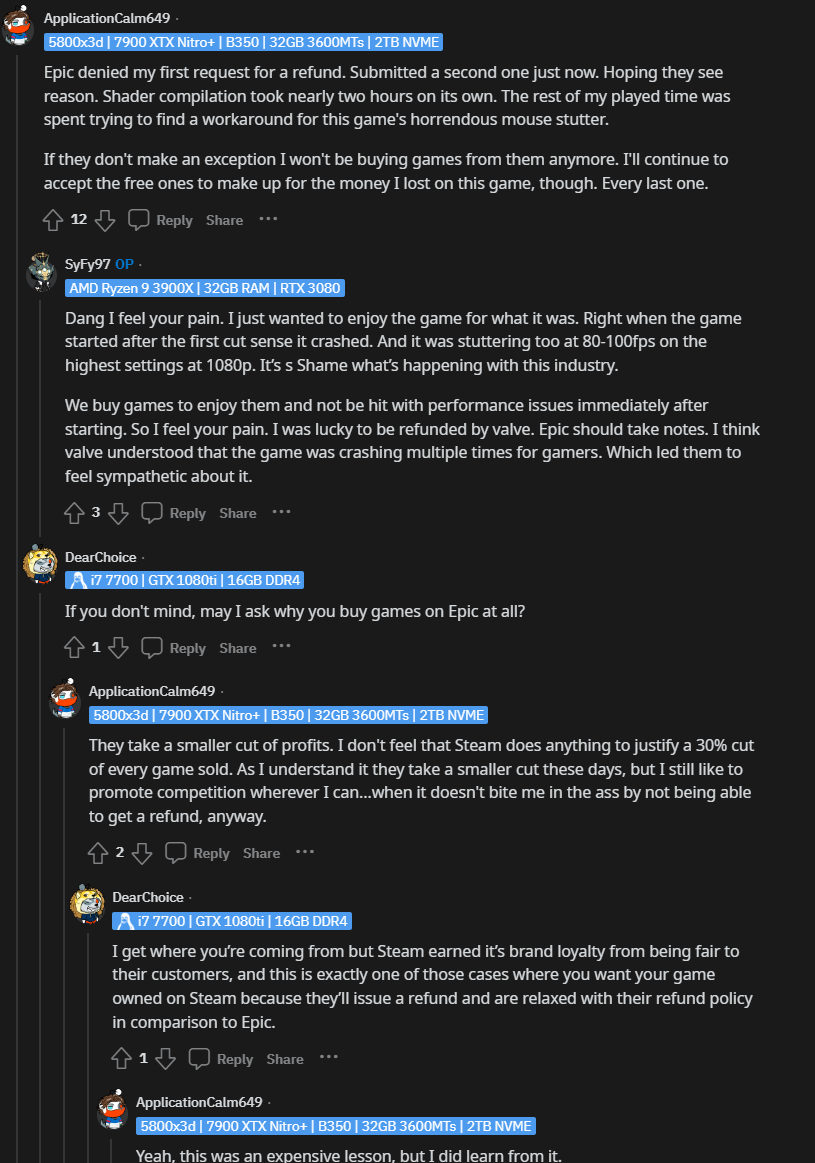Open more options on SyFy97's comment
815x1163 pixels.
click(281, 512)
